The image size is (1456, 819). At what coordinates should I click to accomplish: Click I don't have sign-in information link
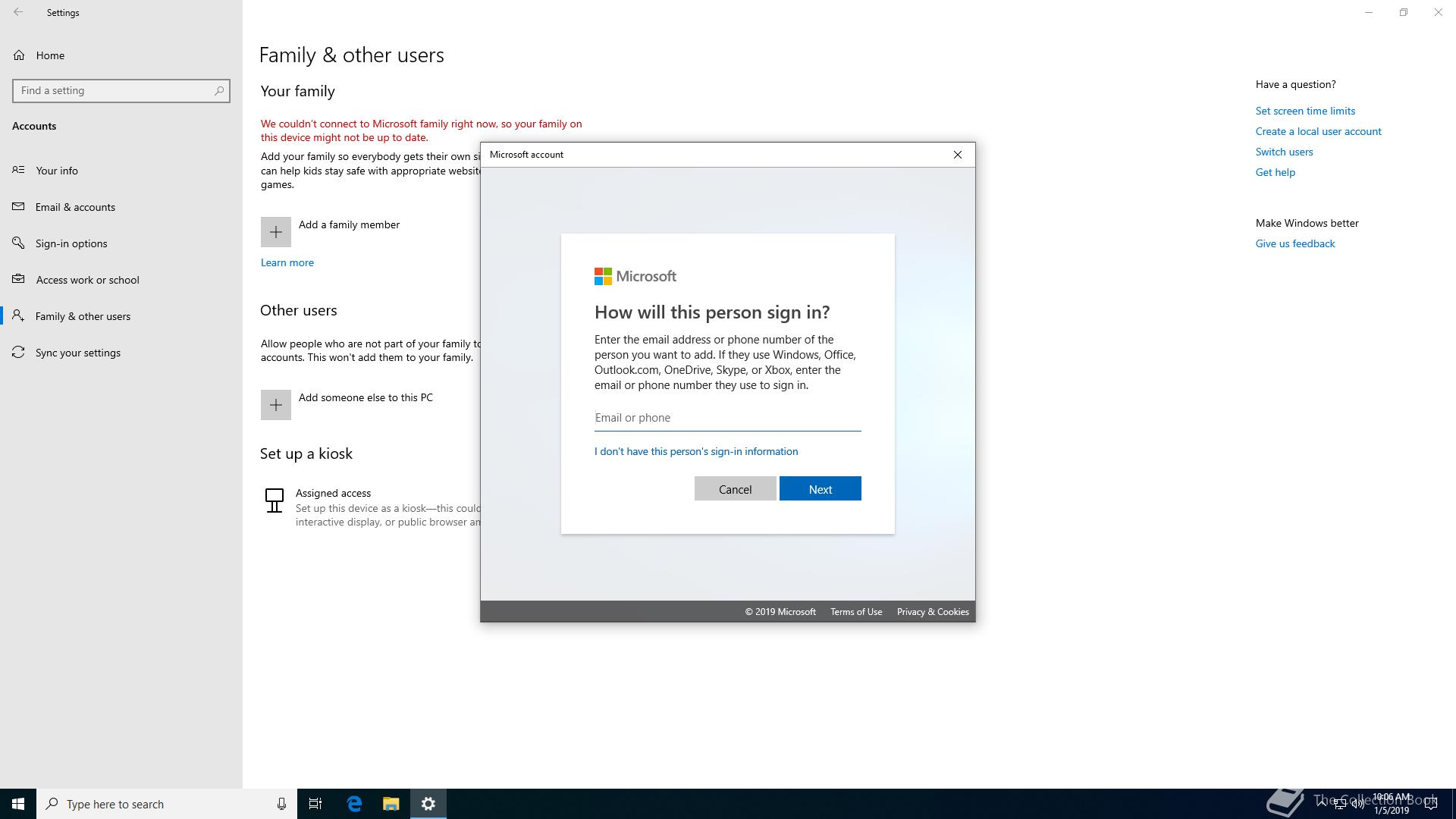[x=695, y=451]
